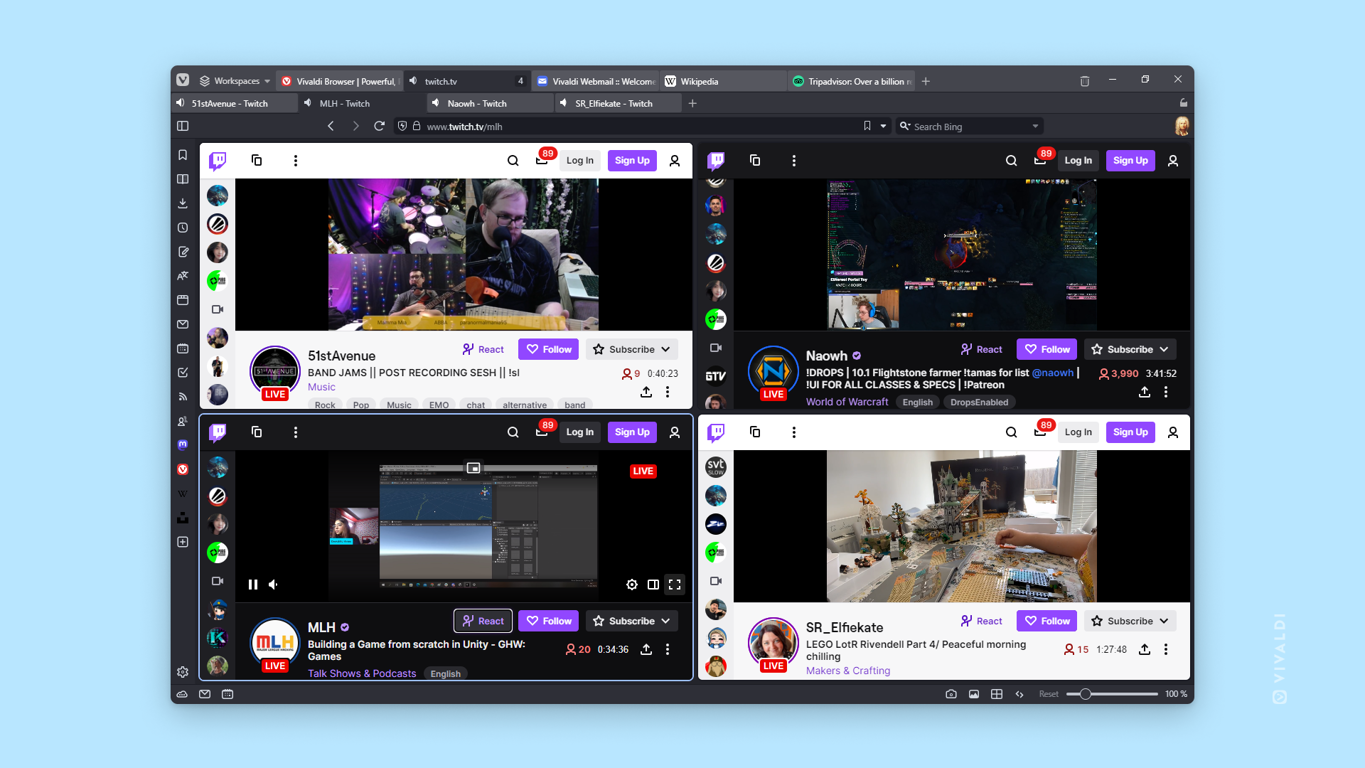1365x768 pixels.
Task: Toggle image loading in status bar
Action: [x=974, y=694]
